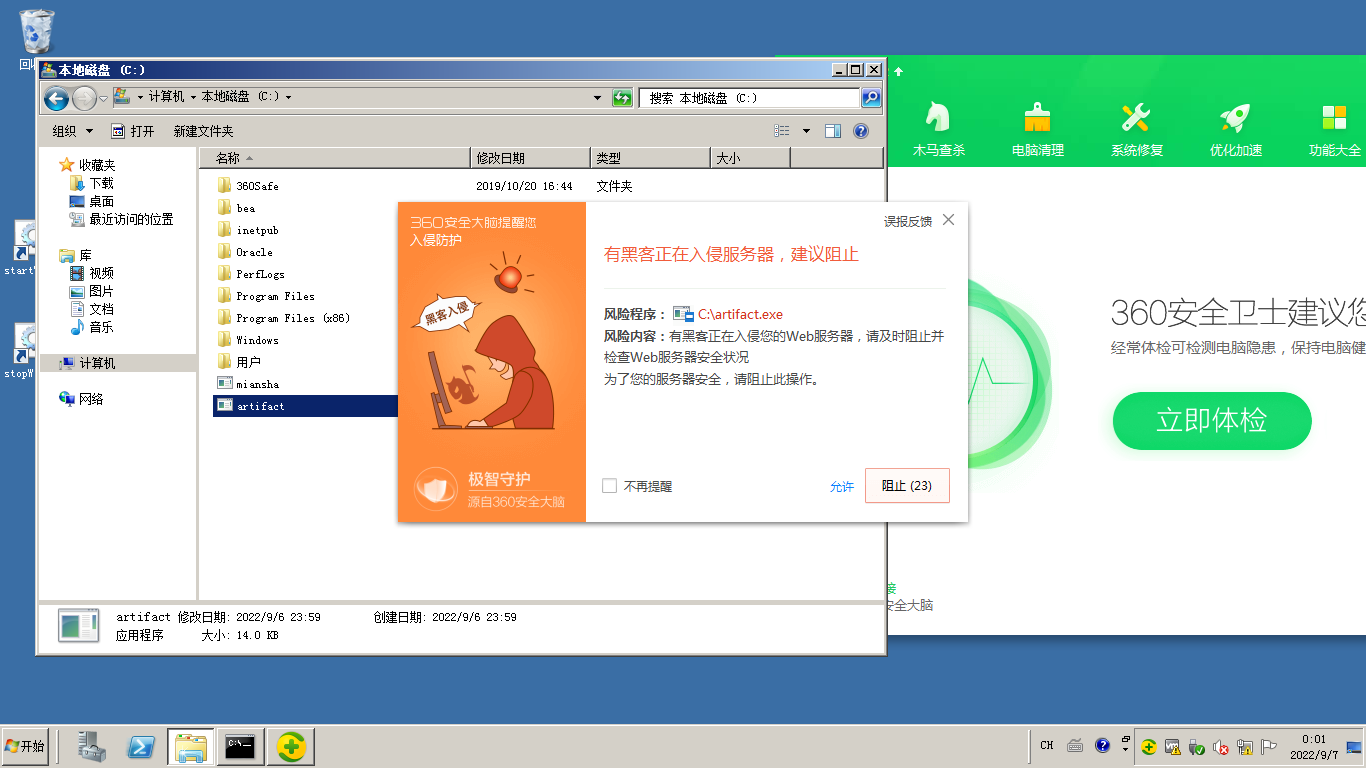
Task: Sort by the 大小 column header
Action: [750, 158]
